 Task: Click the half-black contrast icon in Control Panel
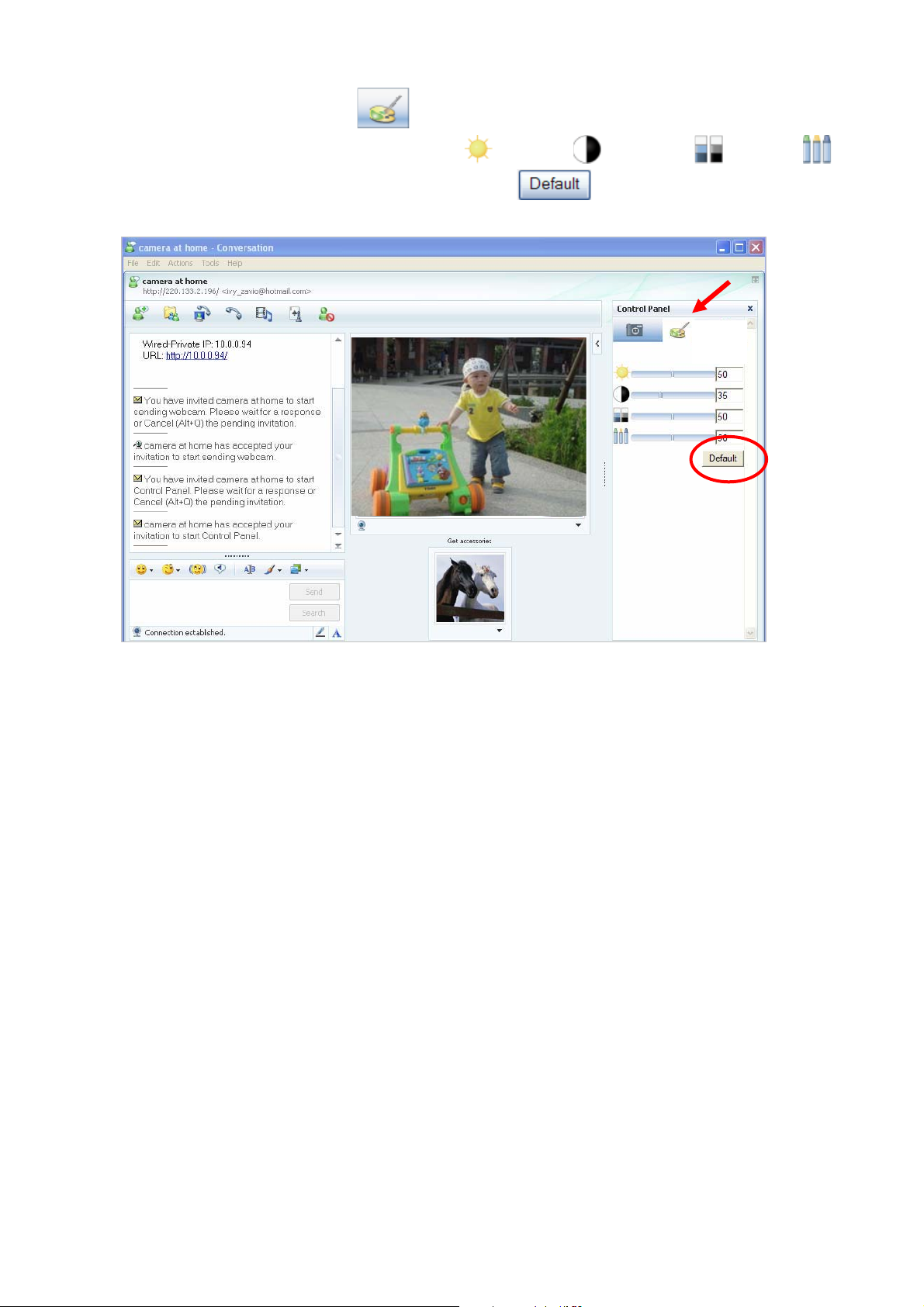pyautogui.click(x=621, y=394)
